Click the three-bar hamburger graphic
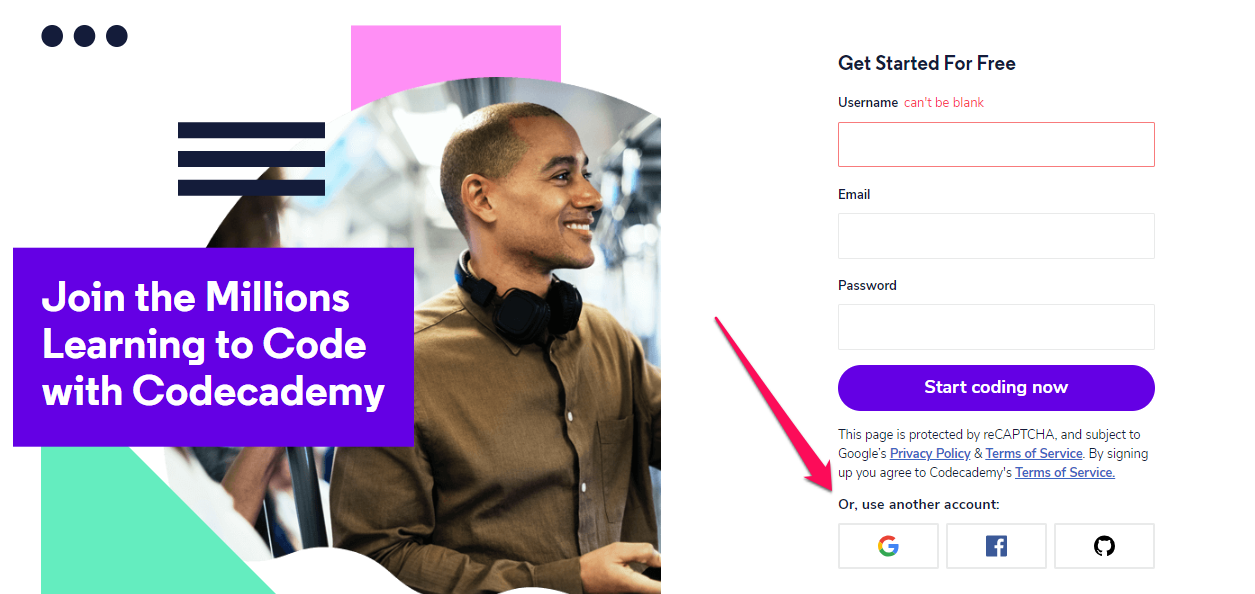 click(x=251, y=159)
